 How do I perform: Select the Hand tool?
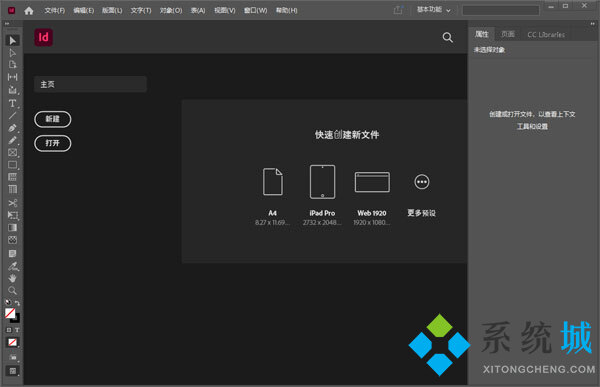pyautogui.click(x=12, y=278)
